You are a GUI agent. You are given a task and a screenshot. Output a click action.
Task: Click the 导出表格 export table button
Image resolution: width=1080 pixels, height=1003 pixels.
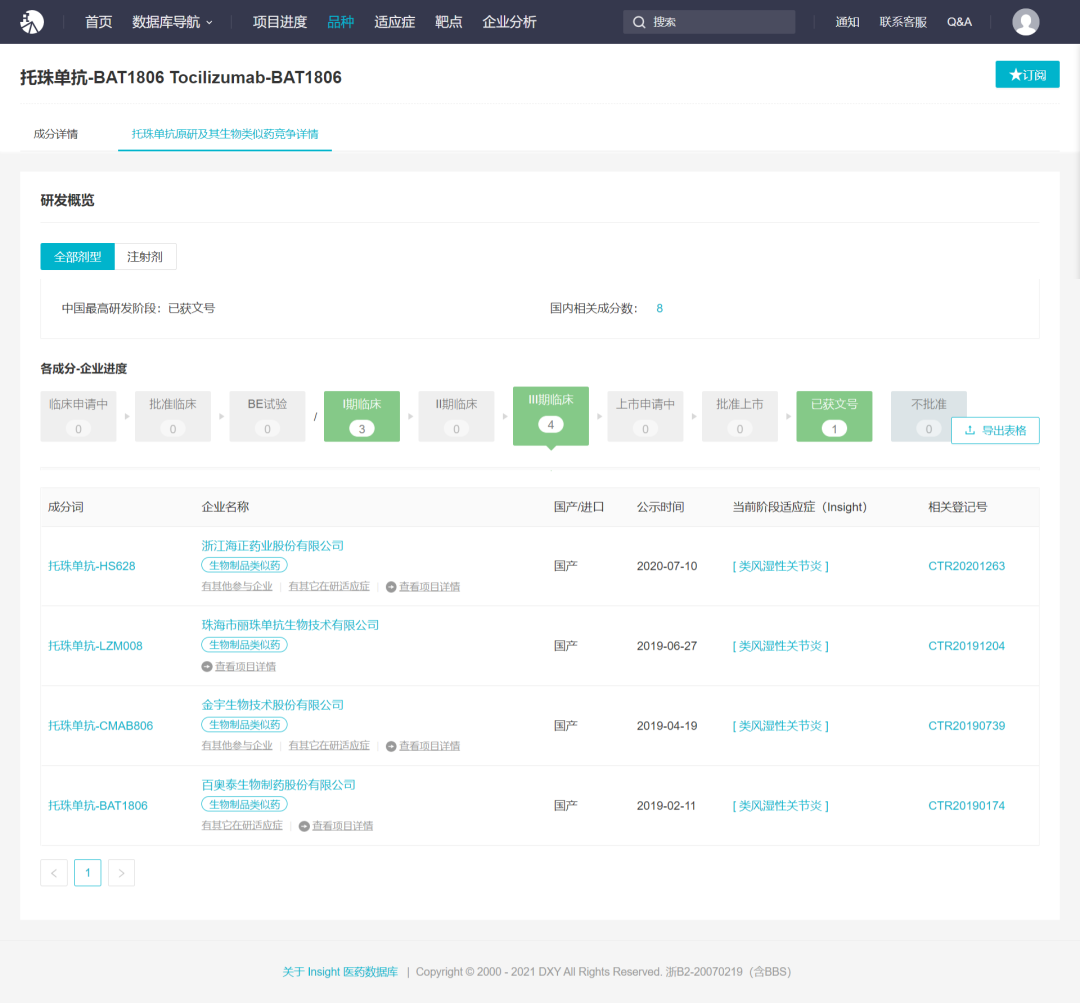pyautogui.click(x=995, y=431)
